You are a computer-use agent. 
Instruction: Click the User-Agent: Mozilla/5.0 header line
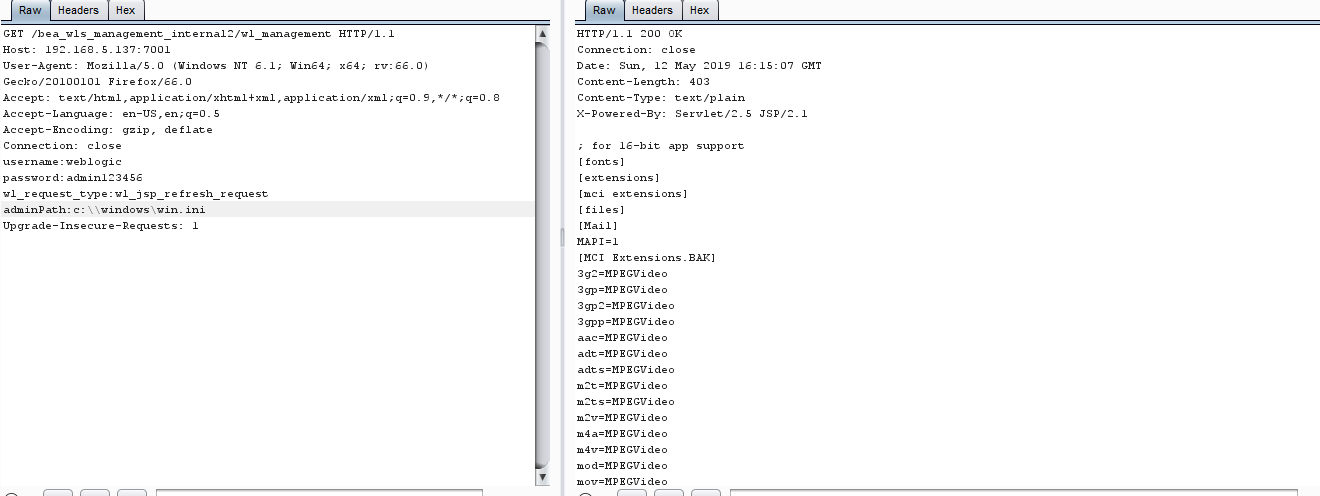(x=215, y=65)
